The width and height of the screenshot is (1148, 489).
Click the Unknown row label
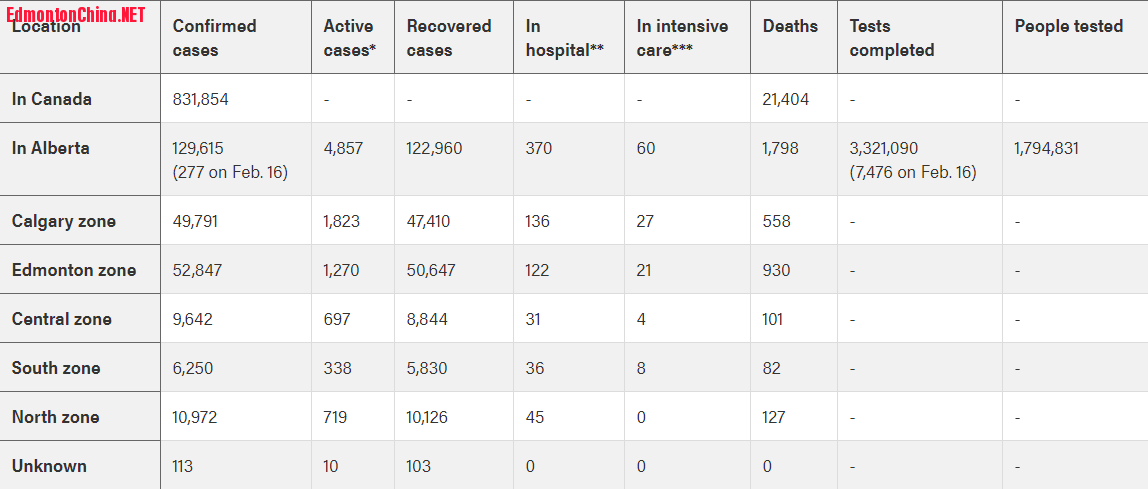tap(49, 466)
